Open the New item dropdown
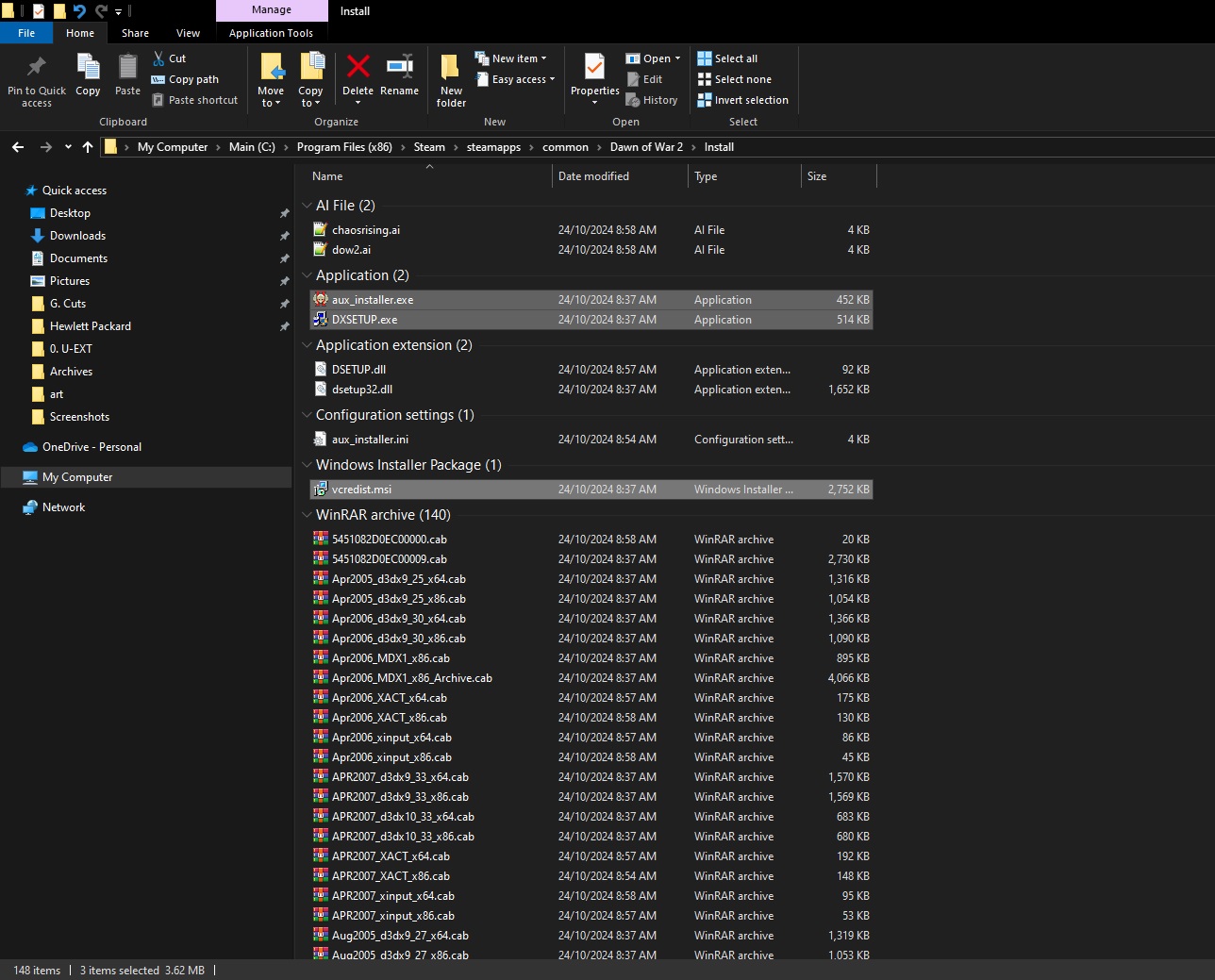 click(510, 58)
